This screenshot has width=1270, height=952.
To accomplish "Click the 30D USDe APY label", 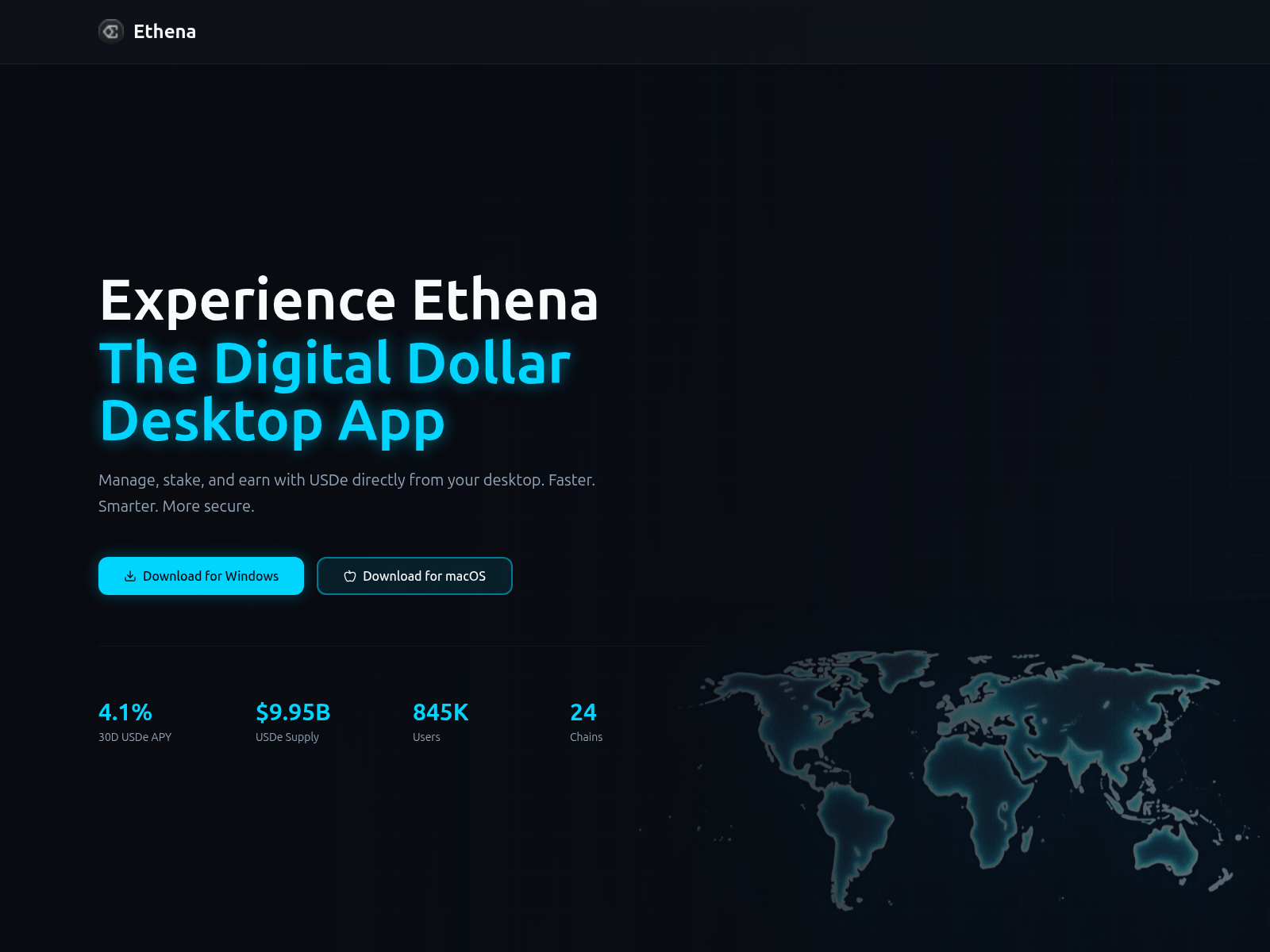I will (135, 737).
